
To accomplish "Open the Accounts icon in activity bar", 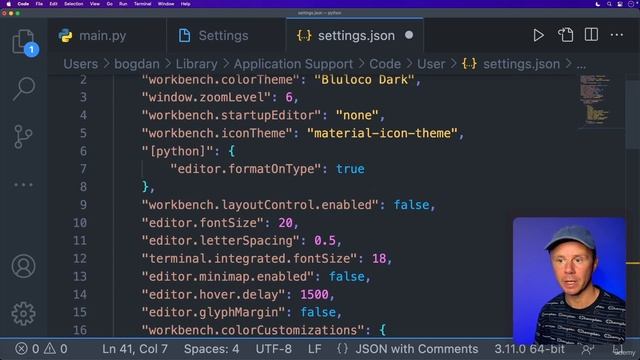I will tap(23, 266).
